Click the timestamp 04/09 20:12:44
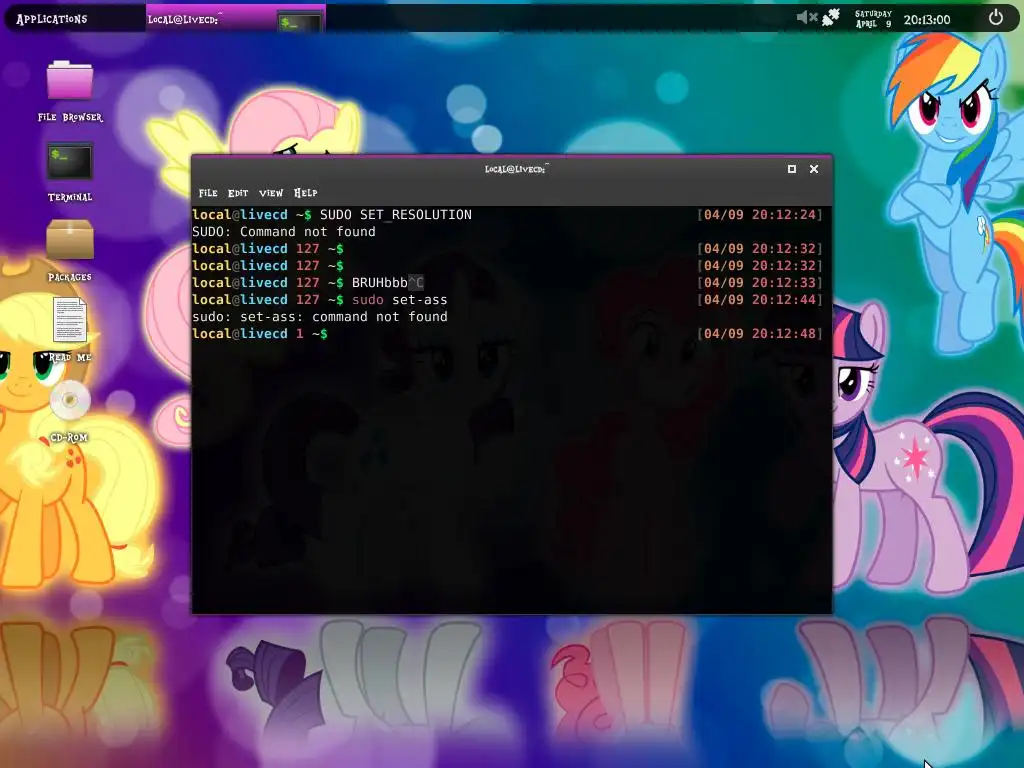 pos(760,300)
